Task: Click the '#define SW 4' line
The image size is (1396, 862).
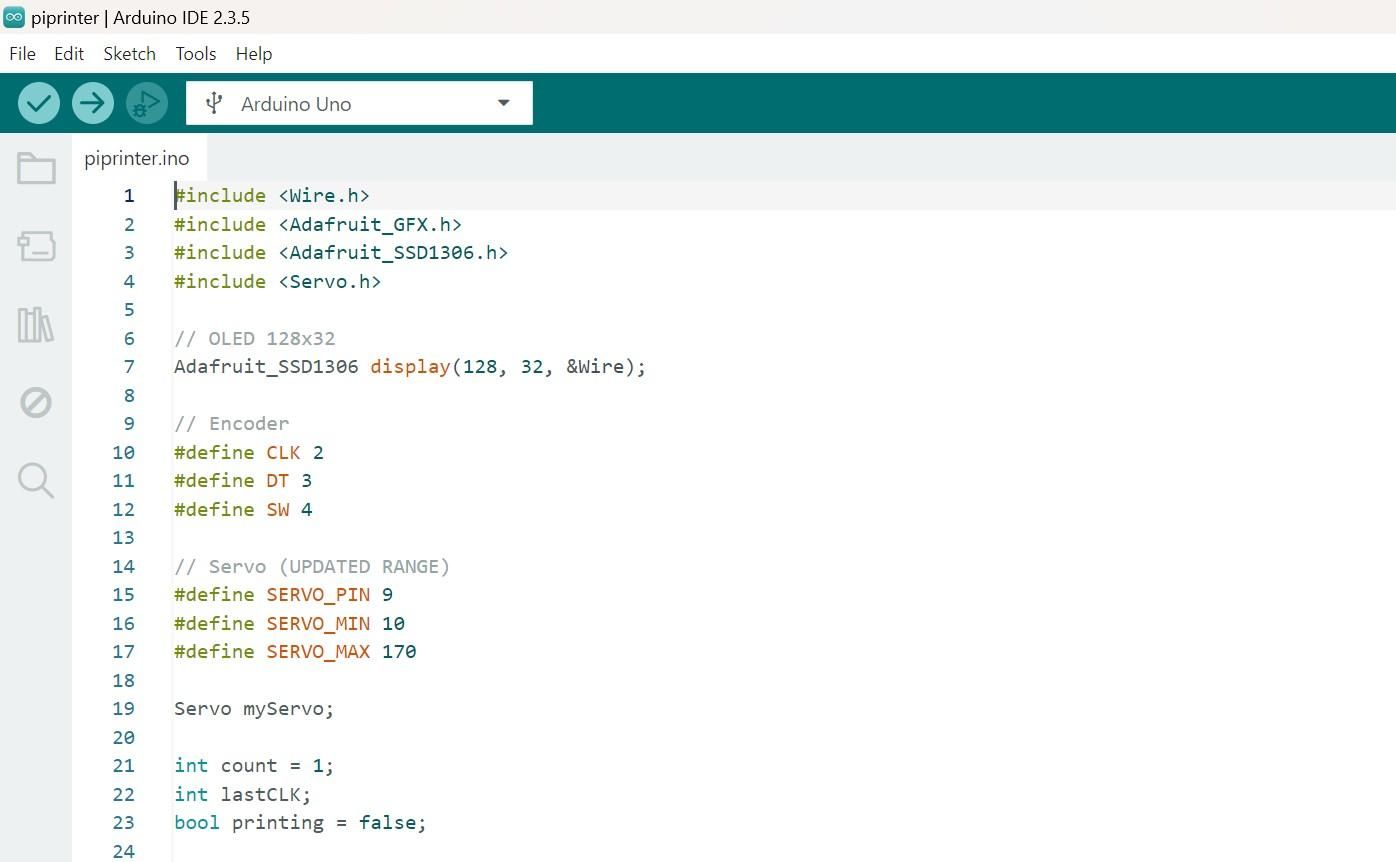Action: (x=243, y=510)
